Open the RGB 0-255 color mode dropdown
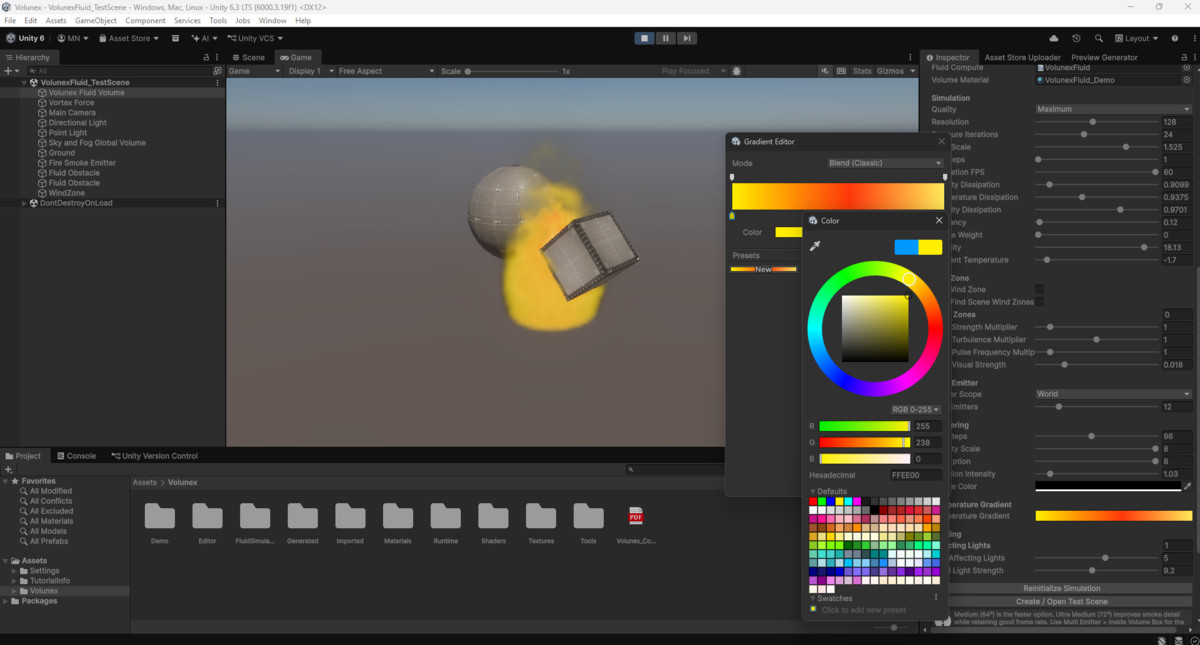This screenshot has width=1200, height=645. (x=915, y=409)
